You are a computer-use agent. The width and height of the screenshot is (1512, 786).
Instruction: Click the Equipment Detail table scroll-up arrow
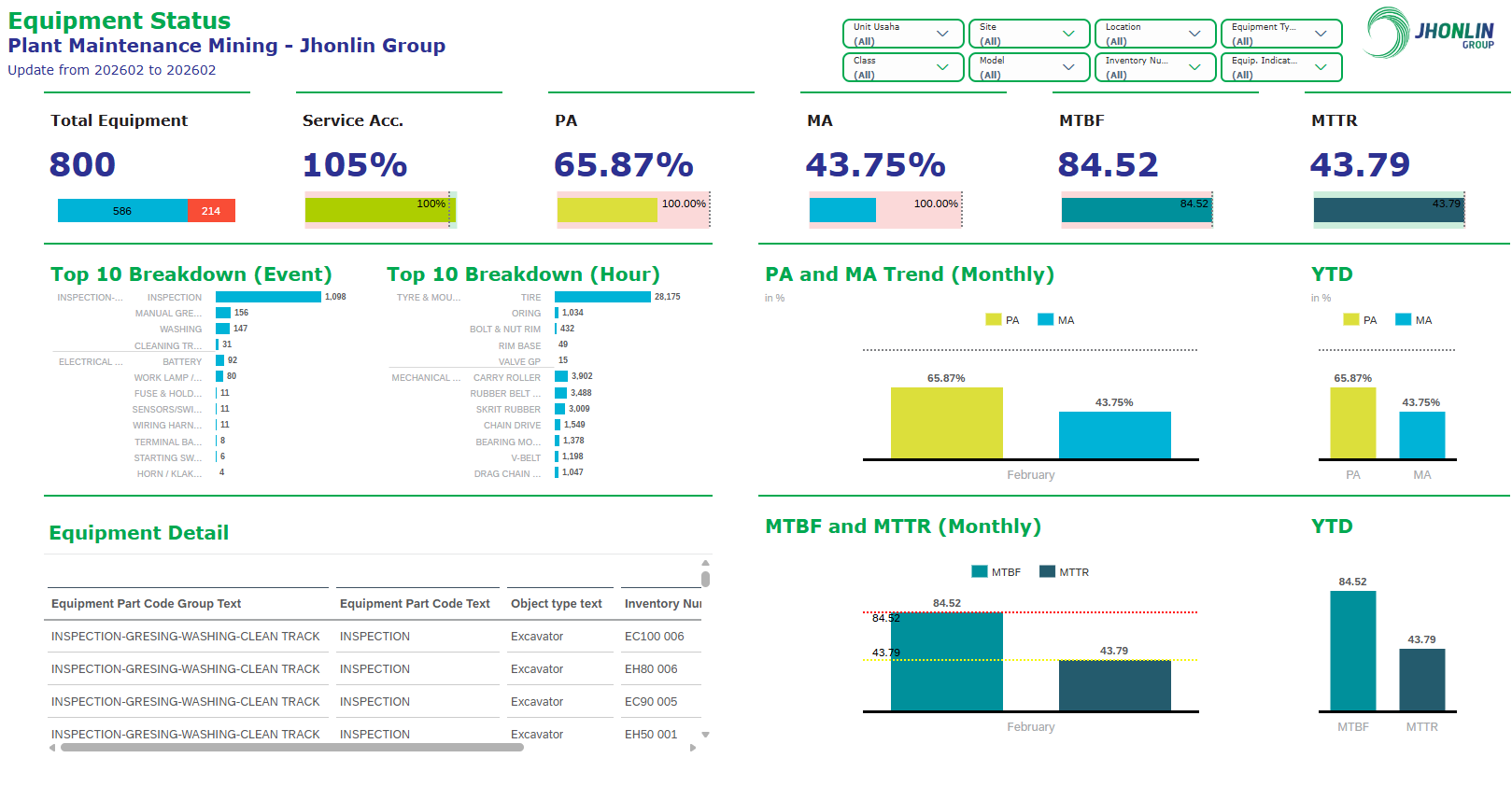pyautogui.click(x=705, y=563)
